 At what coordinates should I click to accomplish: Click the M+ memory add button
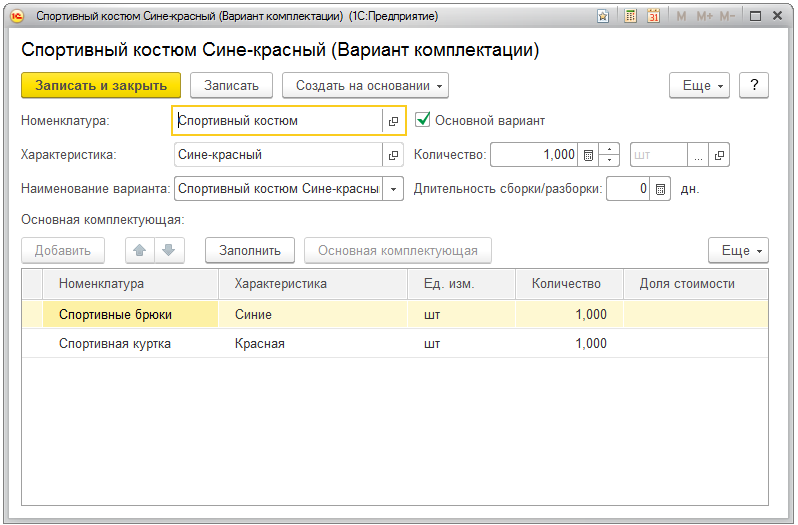(704, 16)
